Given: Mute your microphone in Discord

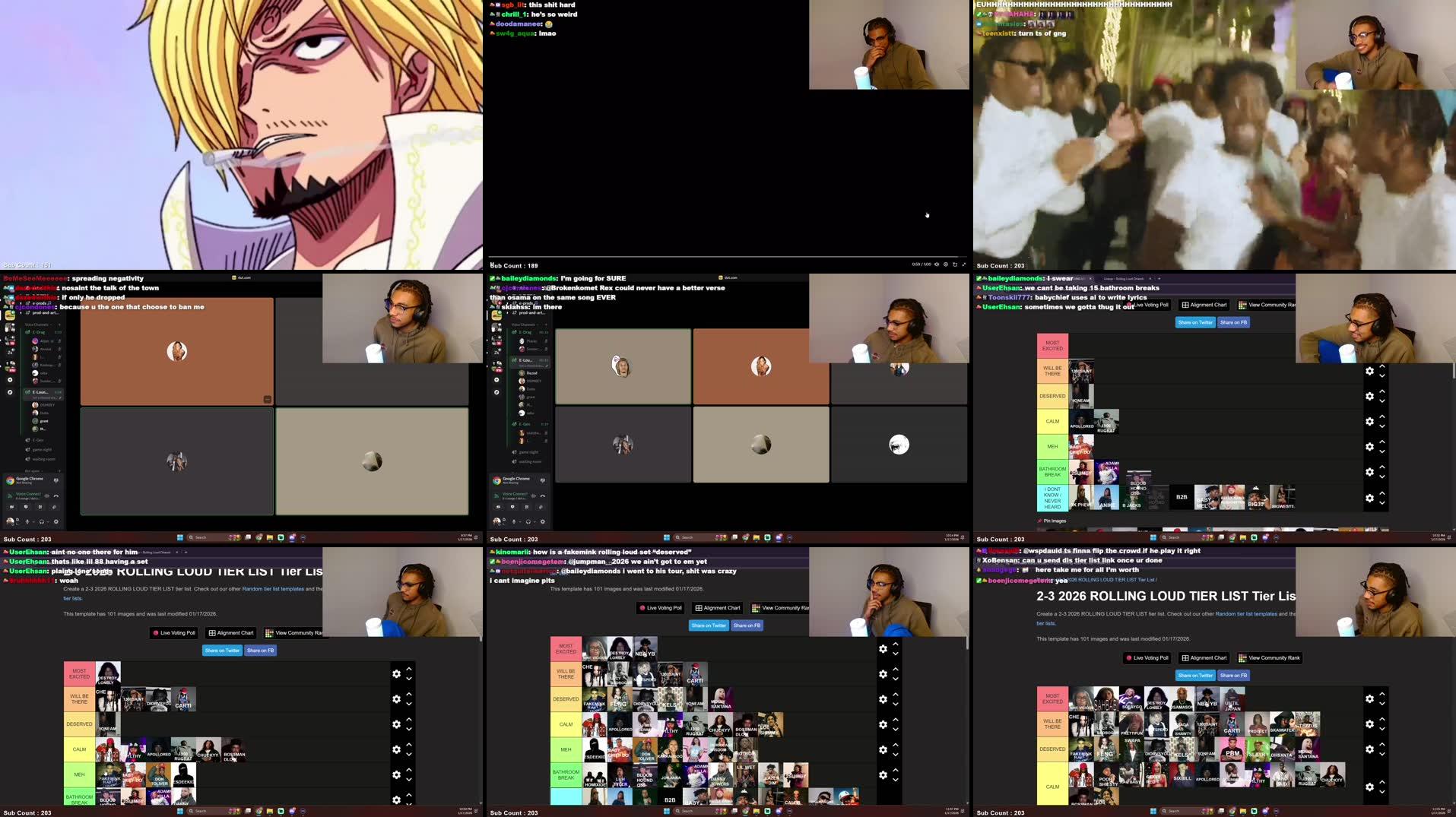Looking at the screenshot, I should pos(27,522).
